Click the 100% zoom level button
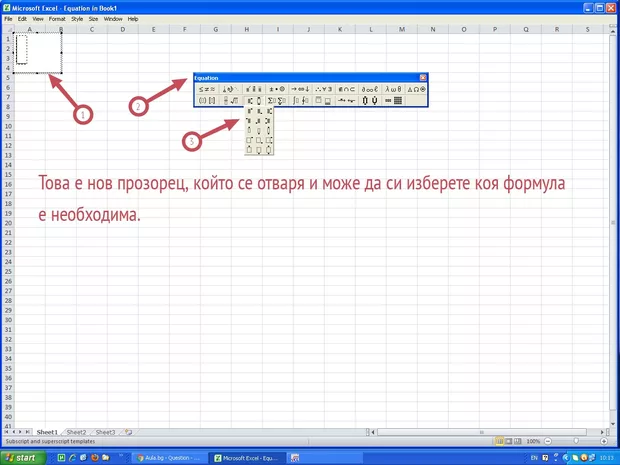This screenshot has height=465, width=620. (533, 441)
